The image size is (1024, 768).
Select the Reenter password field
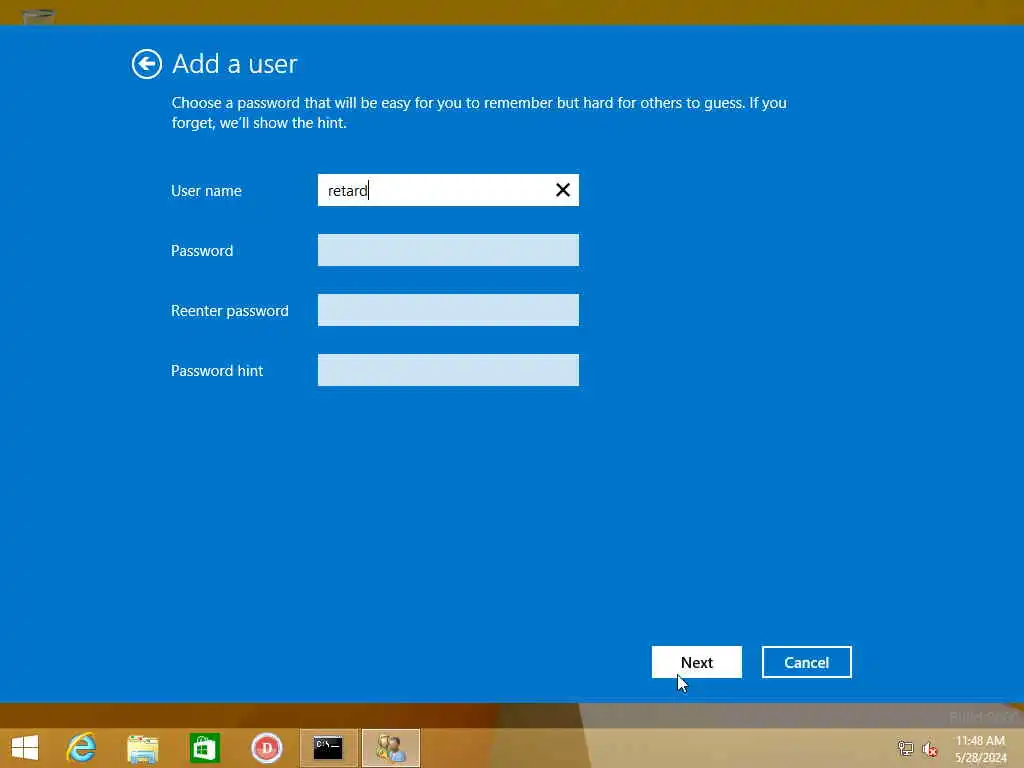(x=448, y=310)
